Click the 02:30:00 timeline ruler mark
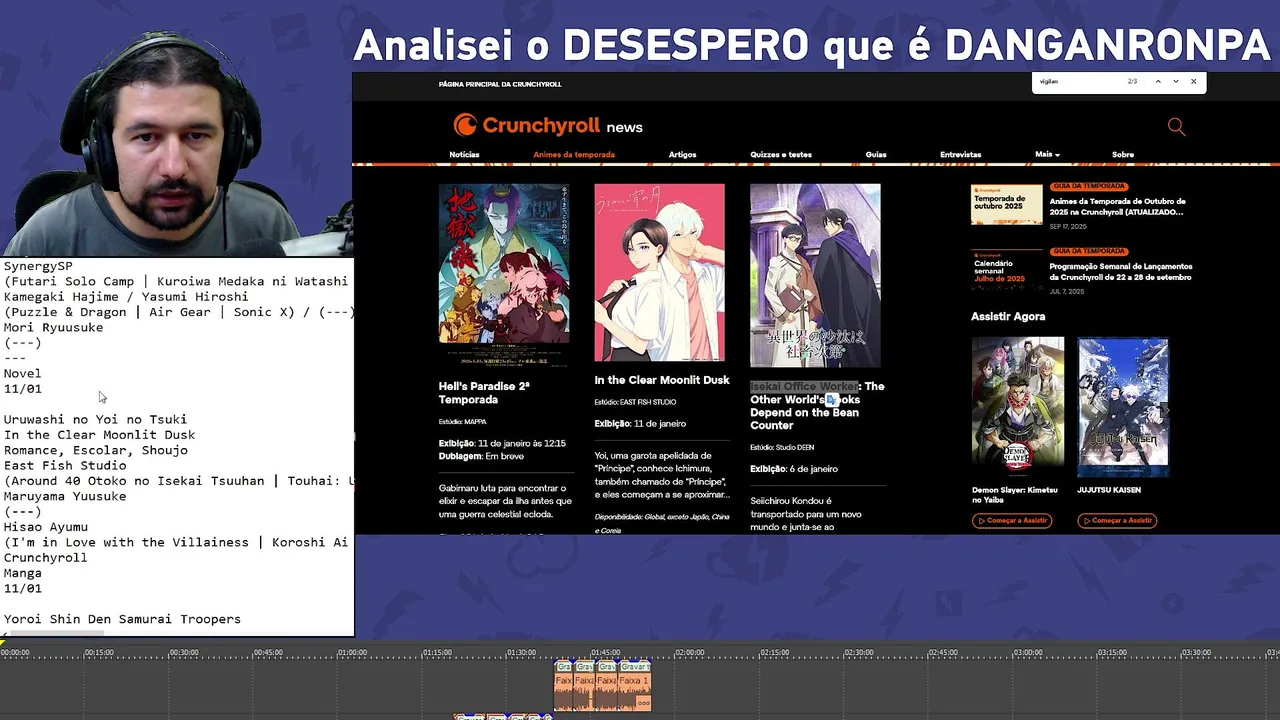The height and width of the screenshot is (720, 1280). click(858, 653)
